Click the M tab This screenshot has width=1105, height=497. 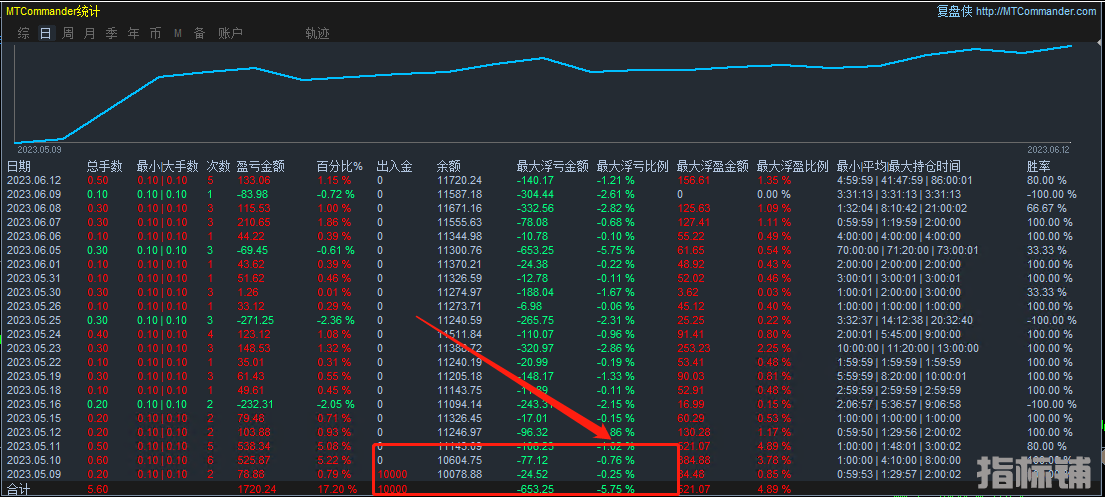pyautogui.click(x=177, y=33)
